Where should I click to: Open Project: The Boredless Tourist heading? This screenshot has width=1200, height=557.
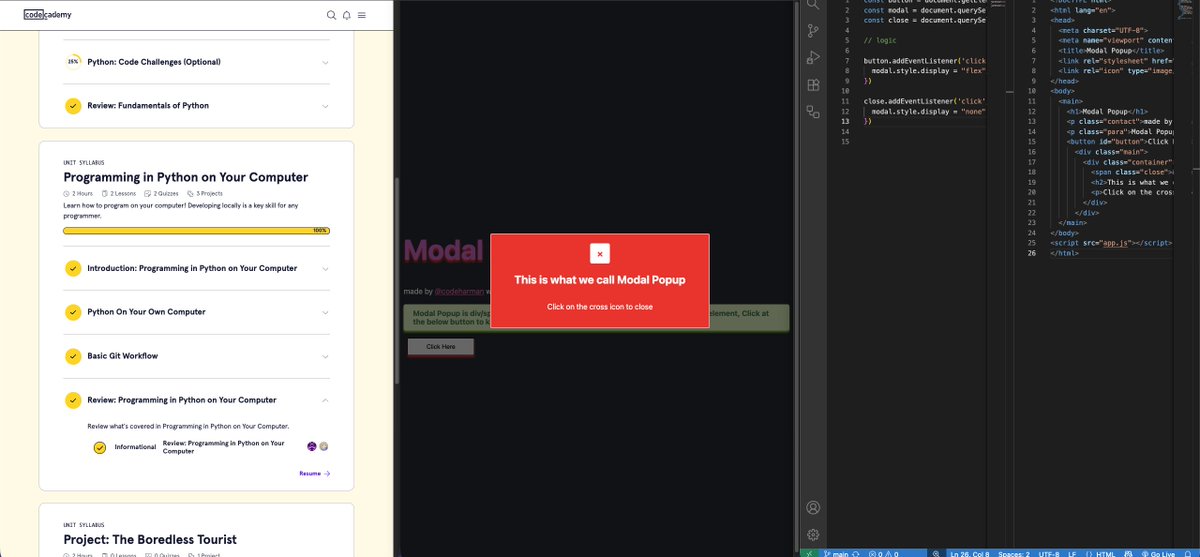click(151, 538)
